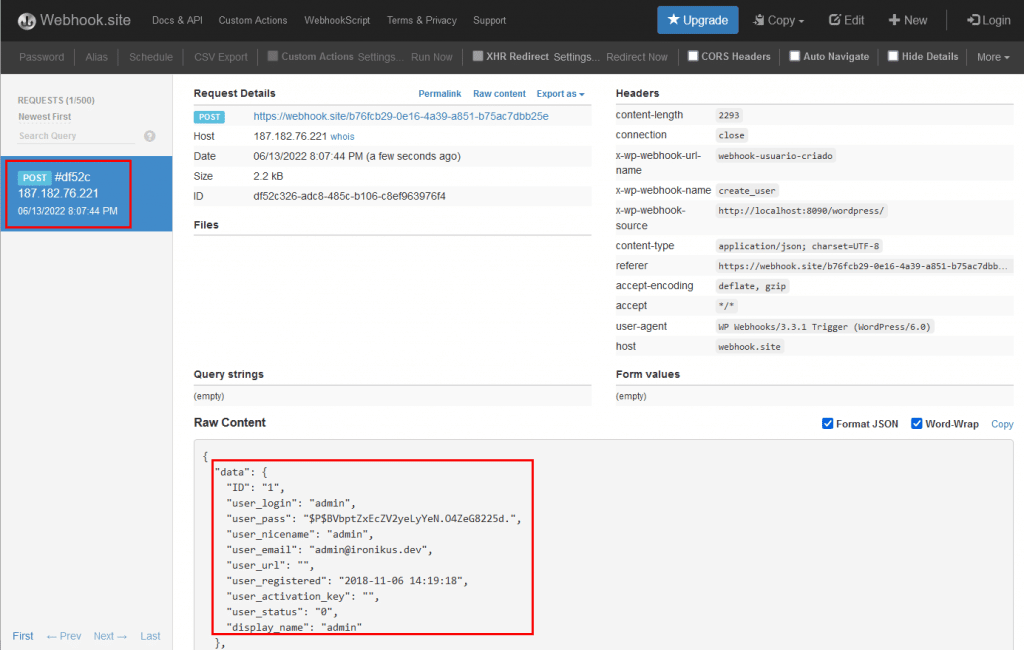Click the Webhook.site logo icon
1024x650 pixels.
(26, 21)
